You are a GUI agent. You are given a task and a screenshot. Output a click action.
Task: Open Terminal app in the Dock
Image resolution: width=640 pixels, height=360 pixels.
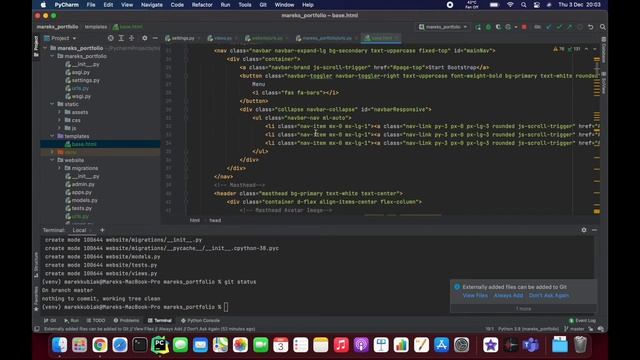[140, 345]
